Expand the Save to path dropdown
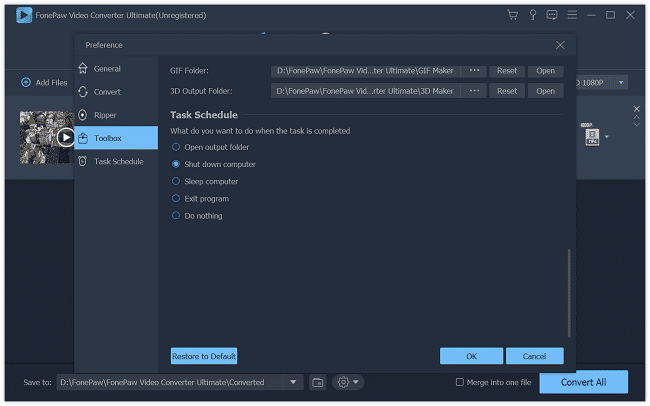Viewport: 650px width, 406px height. coord(293,382)
